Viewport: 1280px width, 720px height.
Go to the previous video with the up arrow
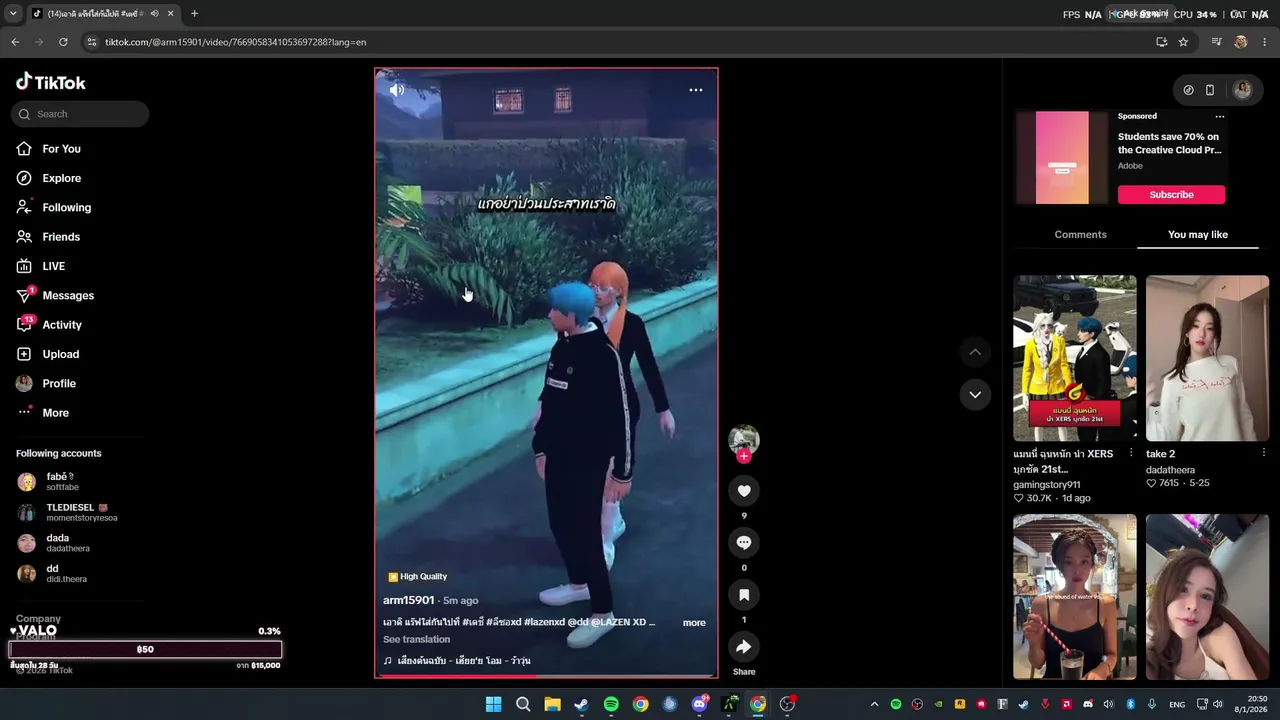(x=975, y=352)
